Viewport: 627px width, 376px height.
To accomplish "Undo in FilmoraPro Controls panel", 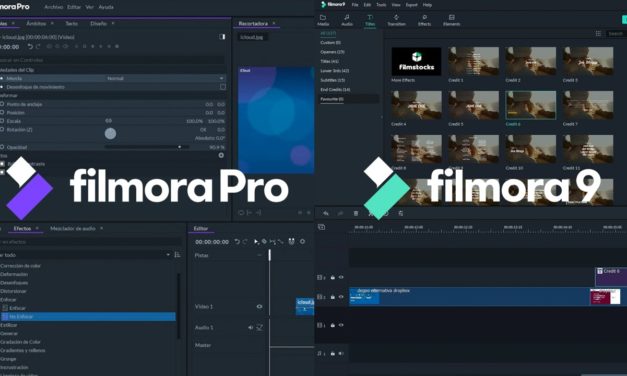I will click(30, 46).
